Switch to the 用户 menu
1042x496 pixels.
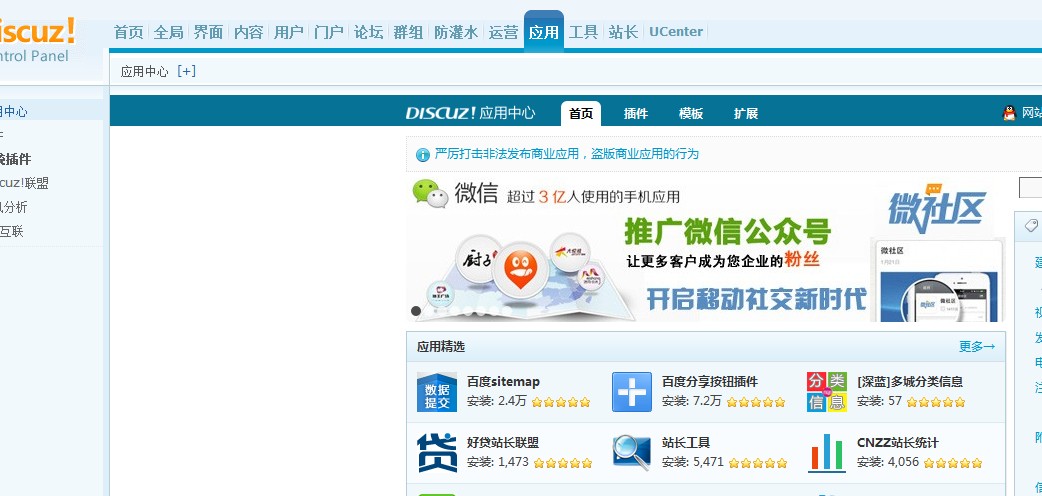click(288, 32)
